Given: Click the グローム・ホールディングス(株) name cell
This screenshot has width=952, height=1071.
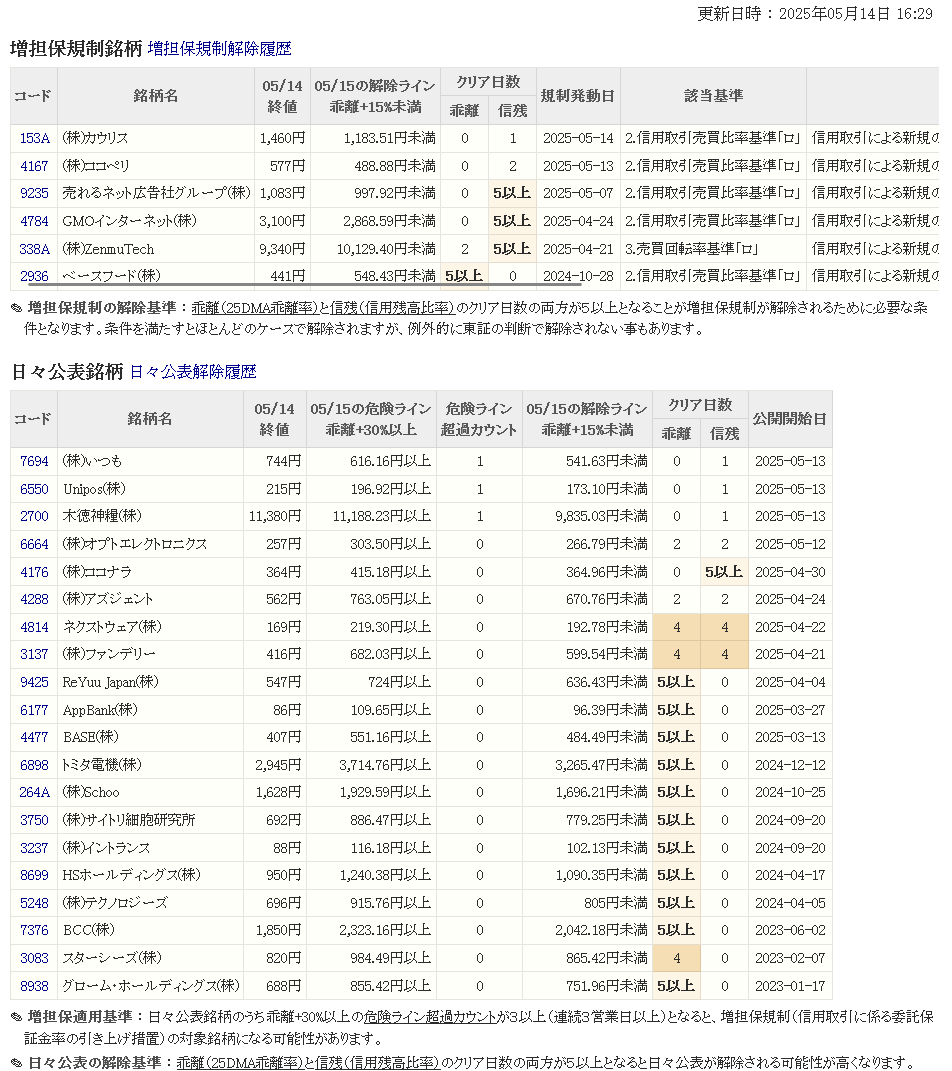Looking at the screenshot, I should [150, 986].
